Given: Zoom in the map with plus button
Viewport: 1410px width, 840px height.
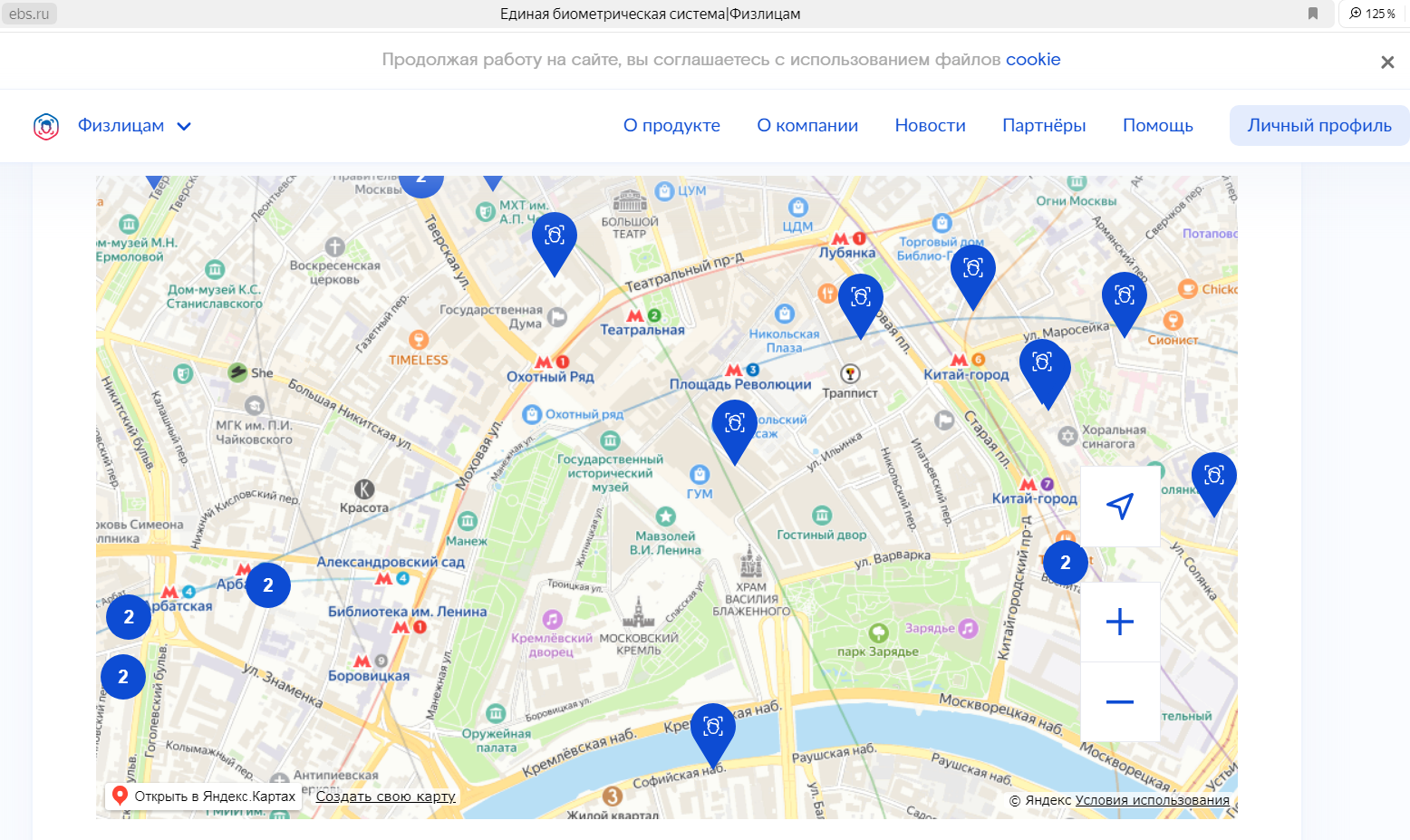Looking at the screenshot, I should [1120, 622].
